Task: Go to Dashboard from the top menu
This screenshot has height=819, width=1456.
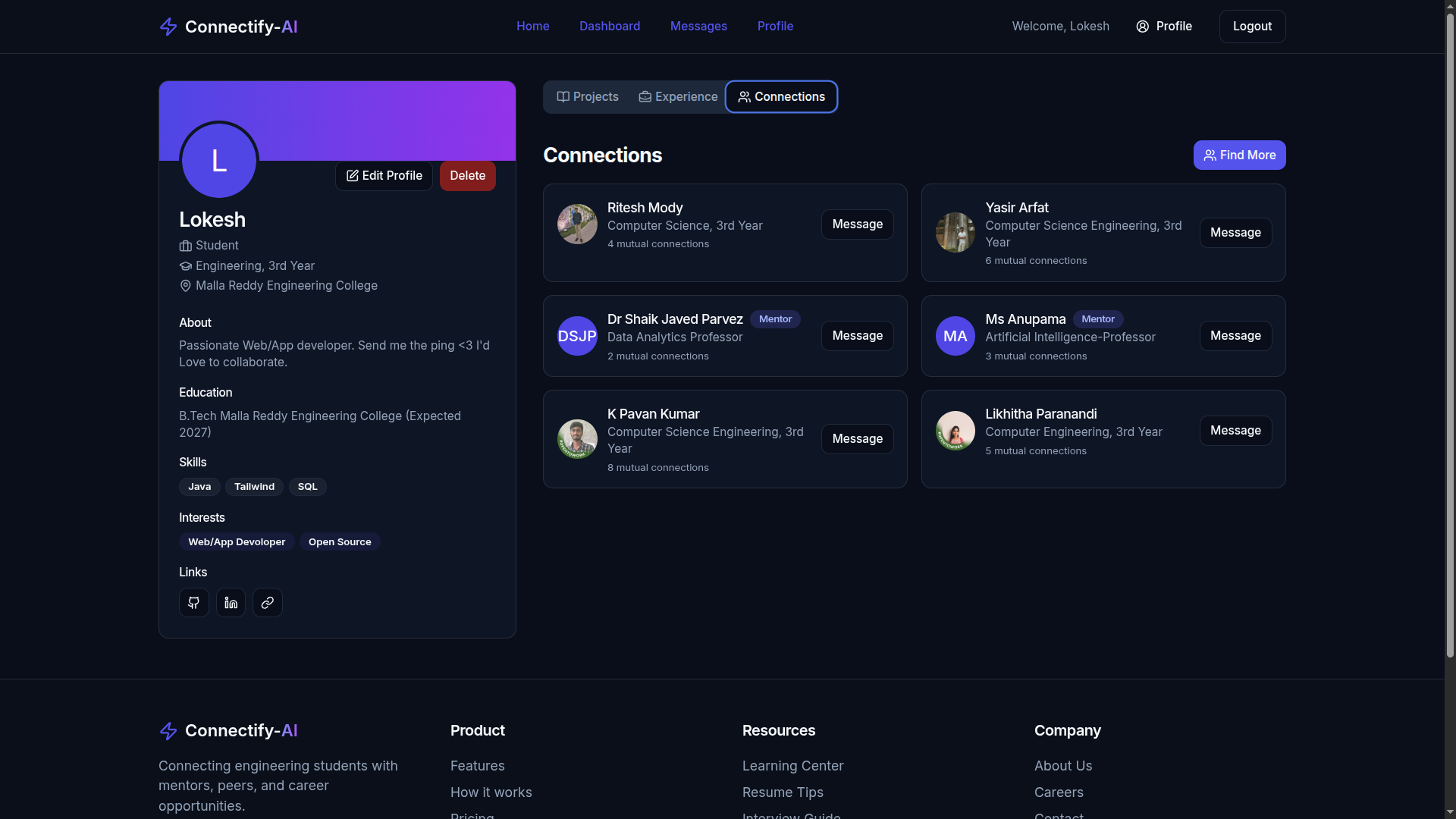Action: tap(609, 26)
